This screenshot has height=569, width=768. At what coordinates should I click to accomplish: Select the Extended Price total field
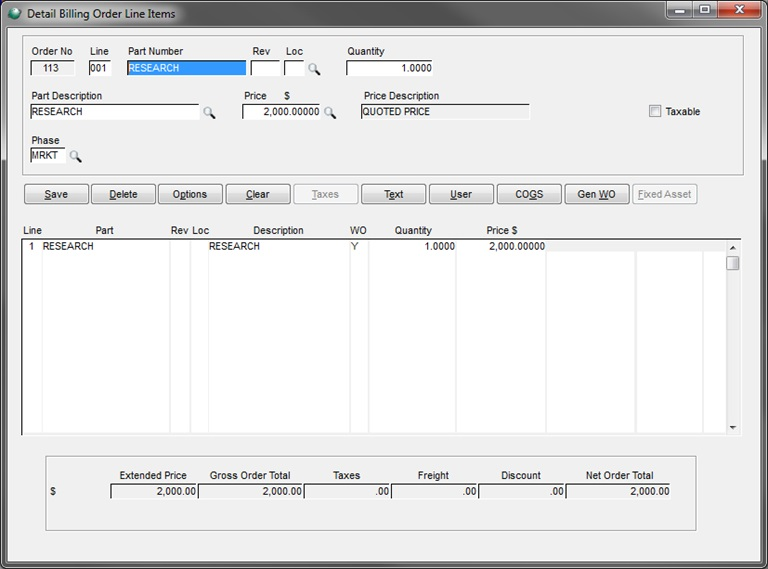pyautogui.click(x=154, y=491)
